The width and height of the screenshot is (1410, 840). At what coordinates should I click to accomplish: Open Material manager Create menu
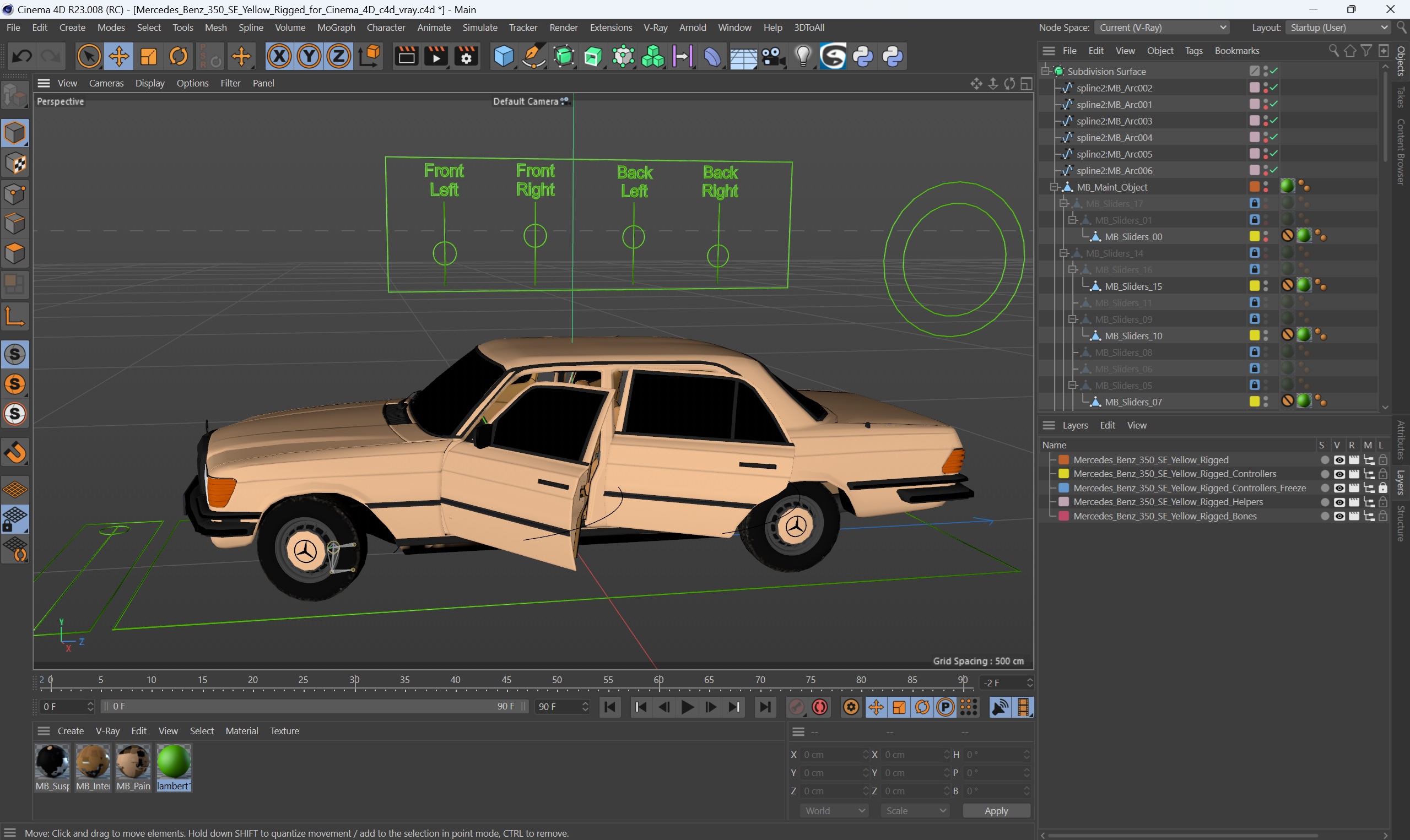point(71,731)
